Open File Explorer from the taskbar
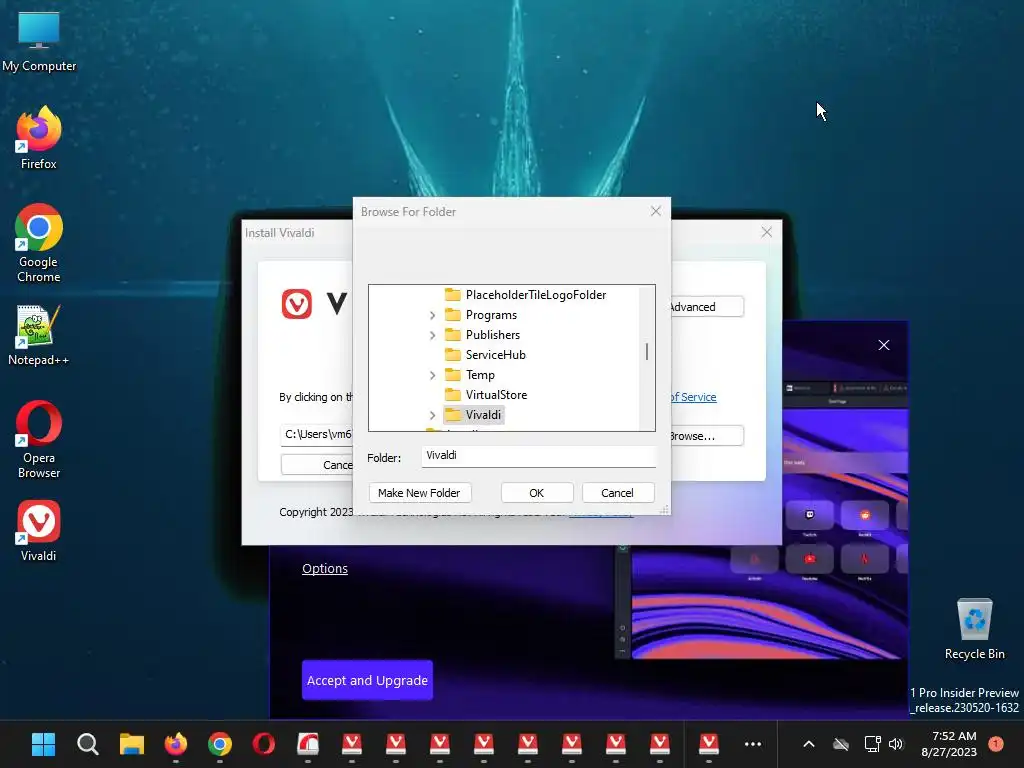Screen dimensions: 1024x768 pos(131,744)
